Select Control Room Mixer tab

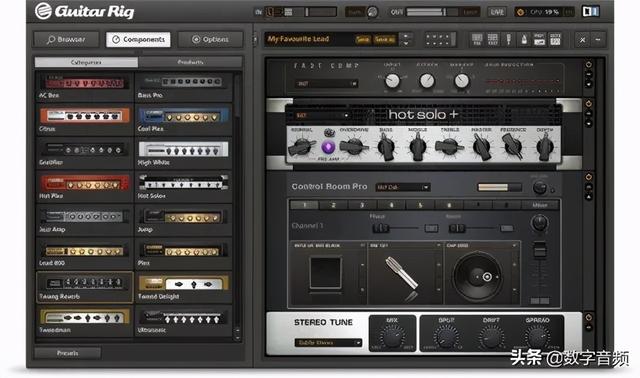click(540, 205)
